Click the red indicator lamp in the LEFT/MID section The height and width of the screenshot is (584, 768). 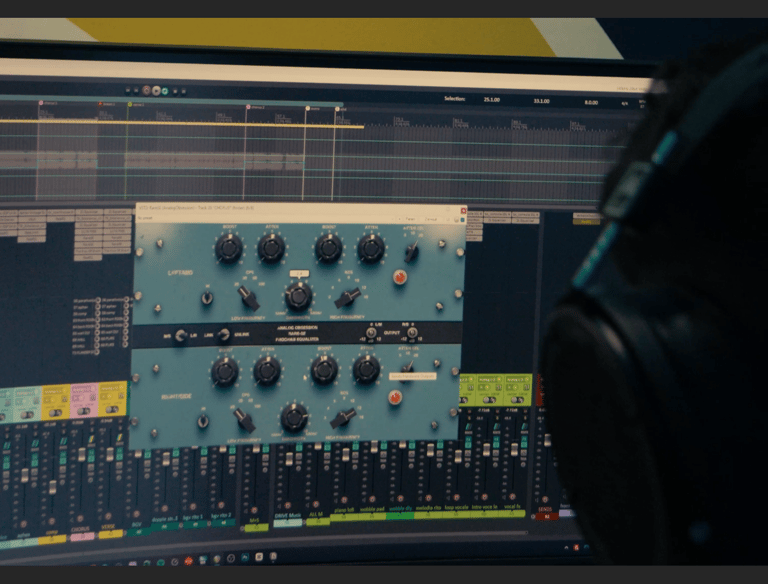click(400, 278)
